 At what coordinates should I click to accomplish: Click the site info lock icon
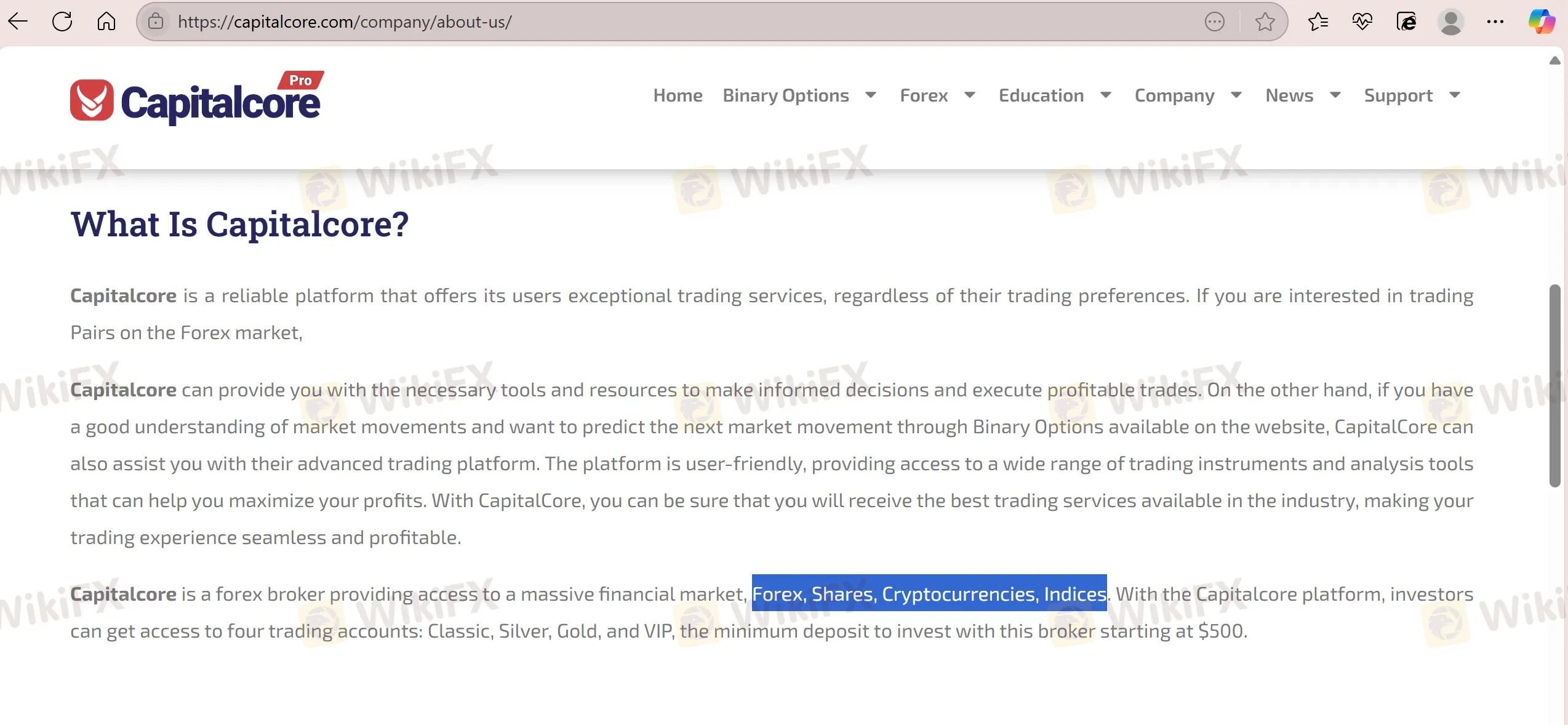[x=156, y=22]
